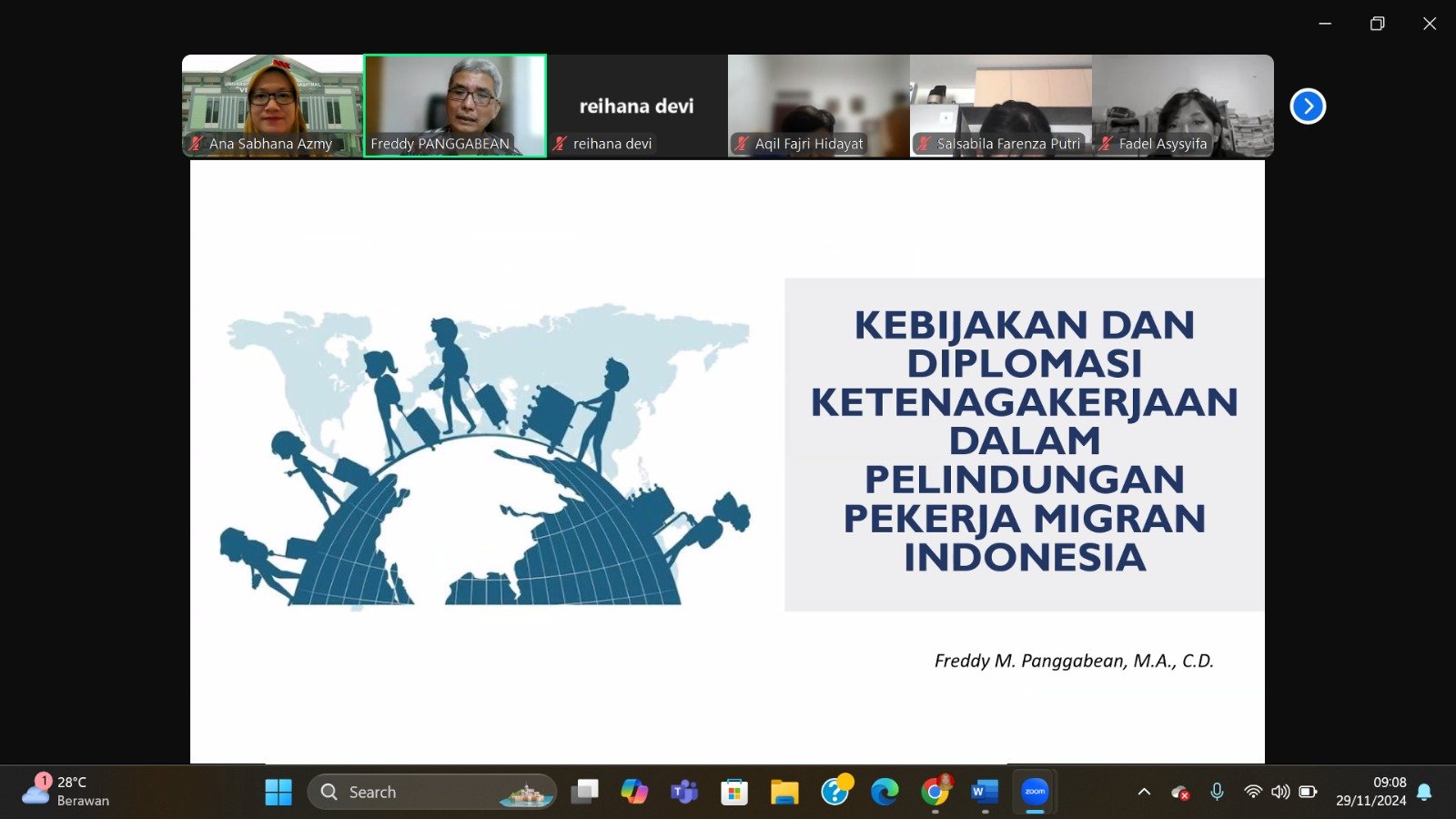Open the volume control in the system tray
This screenshot has height=819, width=1456.
tap(1280, 792)
